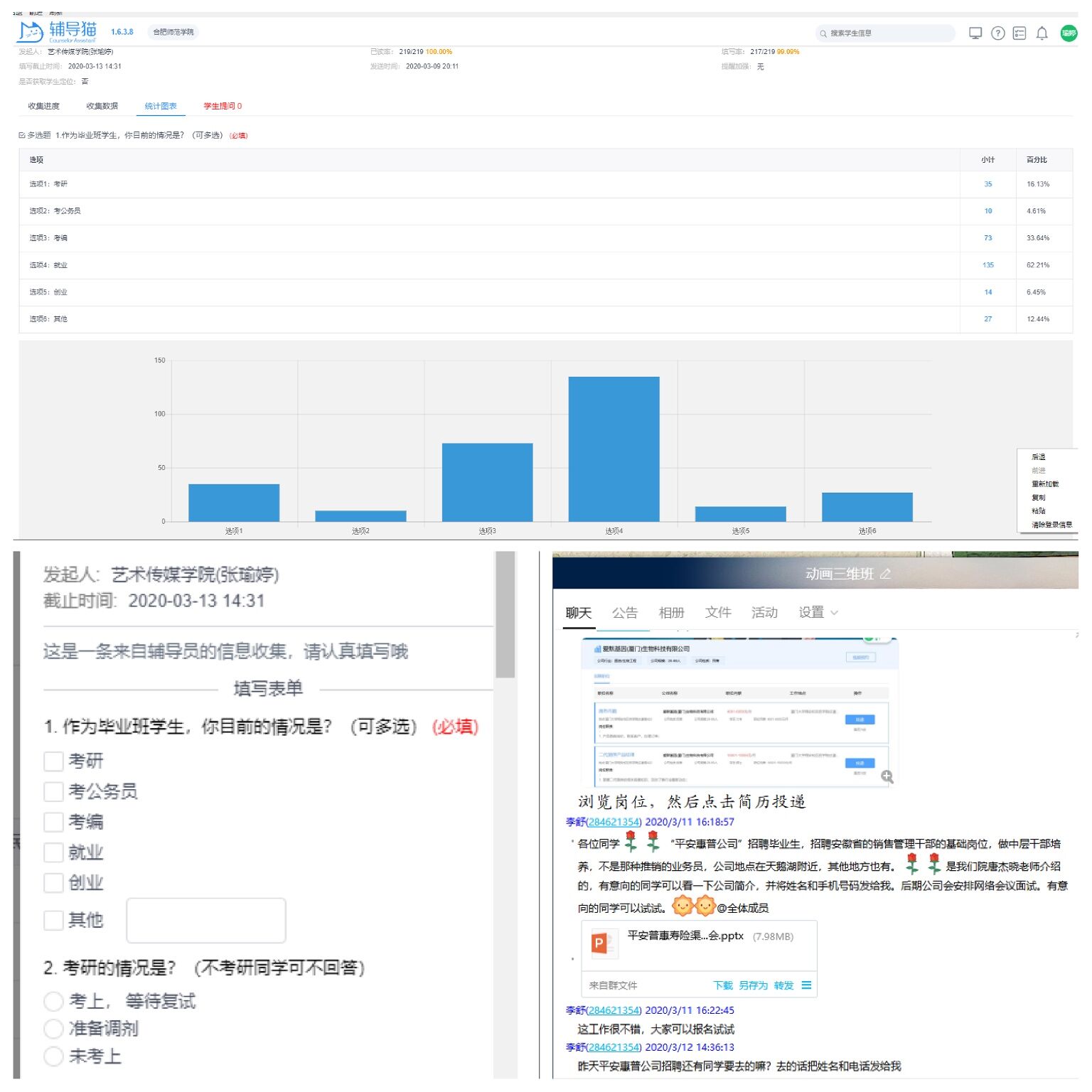Open the three-line file options menu

click(x=806, y=985)
